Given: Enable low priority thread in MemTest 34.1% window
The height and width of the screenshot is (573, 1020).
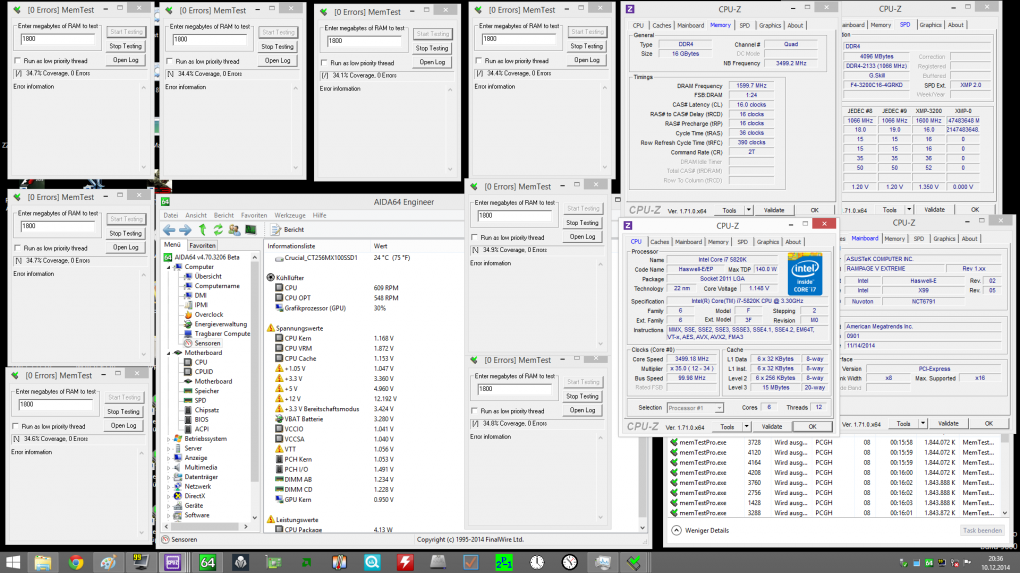Looking at the screenshot, I should (324, 63).
